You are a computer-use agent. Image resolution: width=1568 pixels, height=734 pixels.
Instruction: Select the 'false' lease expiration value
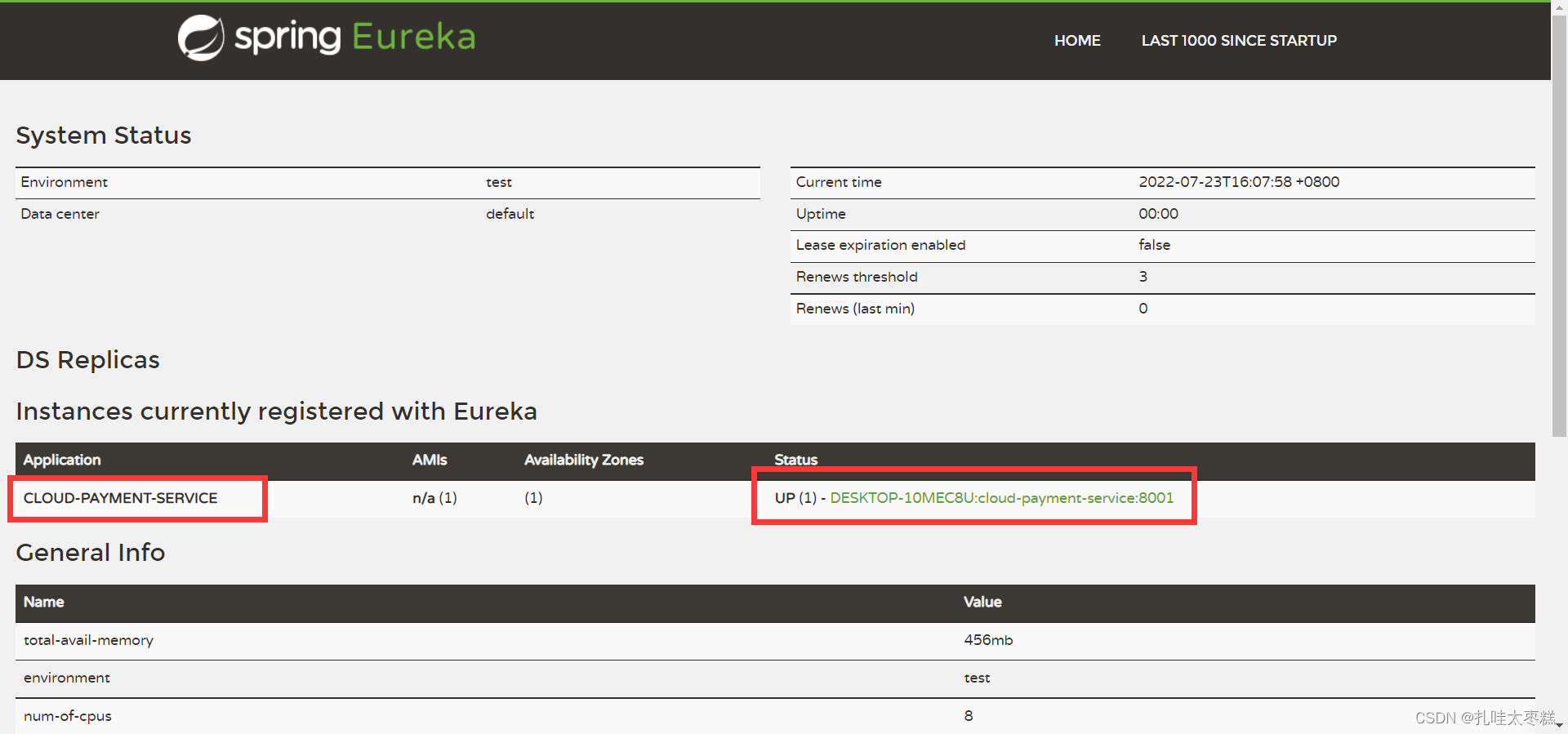tap(1155, 245)
